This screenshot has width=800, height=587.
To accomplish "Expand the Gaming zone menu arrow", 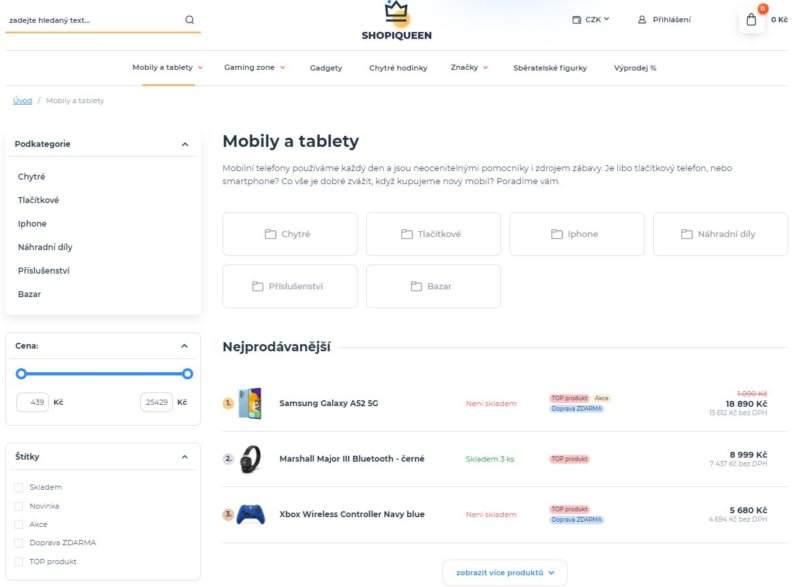I will click(282, 68).
